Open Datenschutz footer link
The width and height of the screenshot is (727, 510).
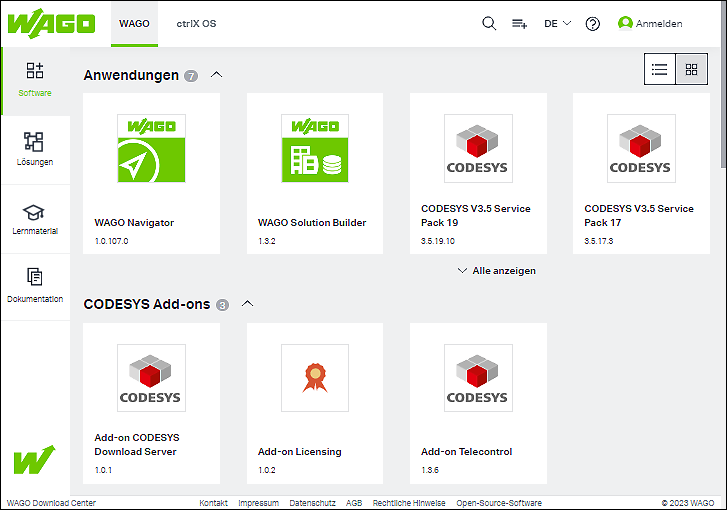[312, 503]
